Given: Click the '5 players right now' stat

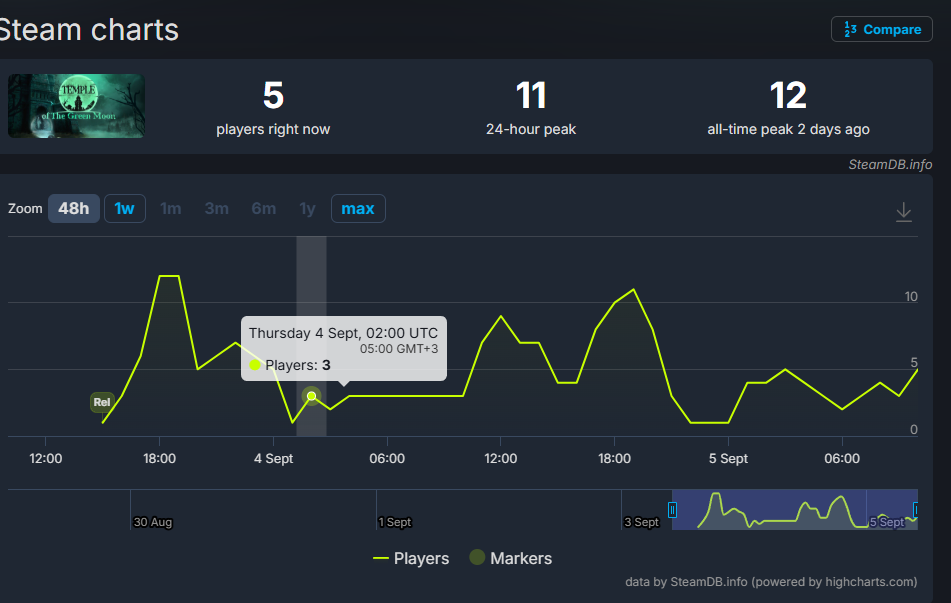Looking at the screenshot, I should pyautogui.click(x=273, y=109).
